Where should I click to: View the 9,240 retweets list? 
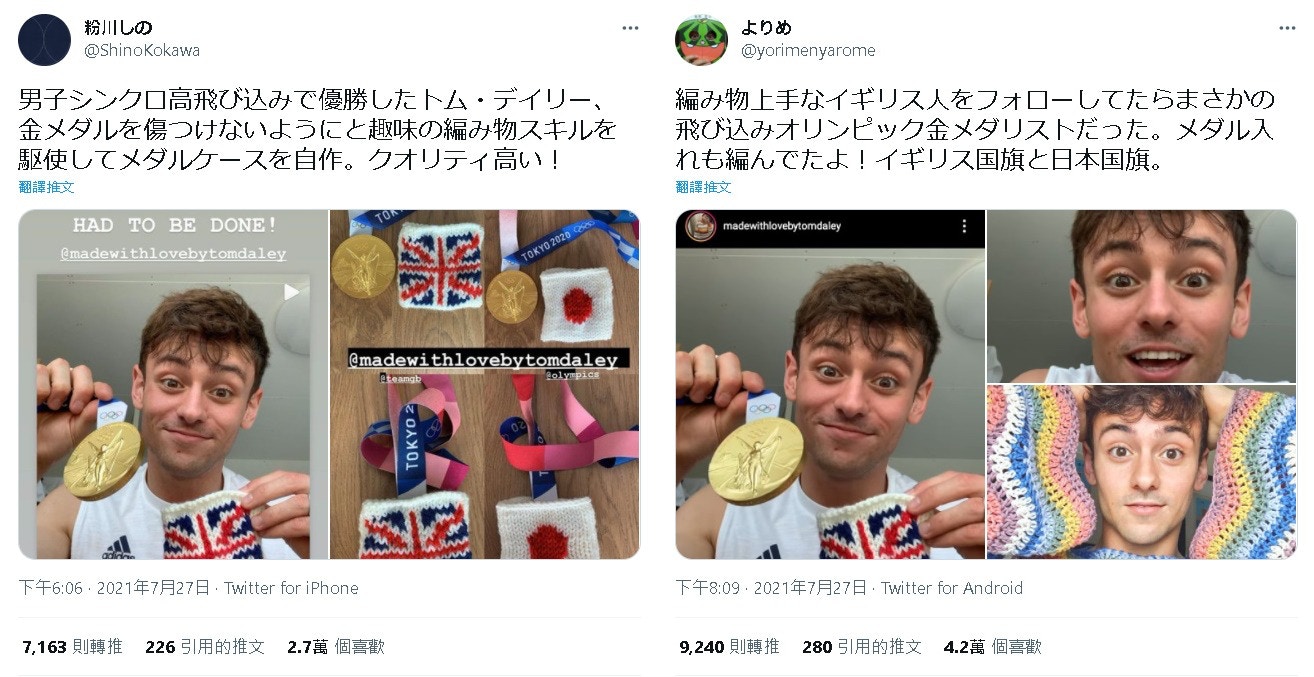click(728, 647)
